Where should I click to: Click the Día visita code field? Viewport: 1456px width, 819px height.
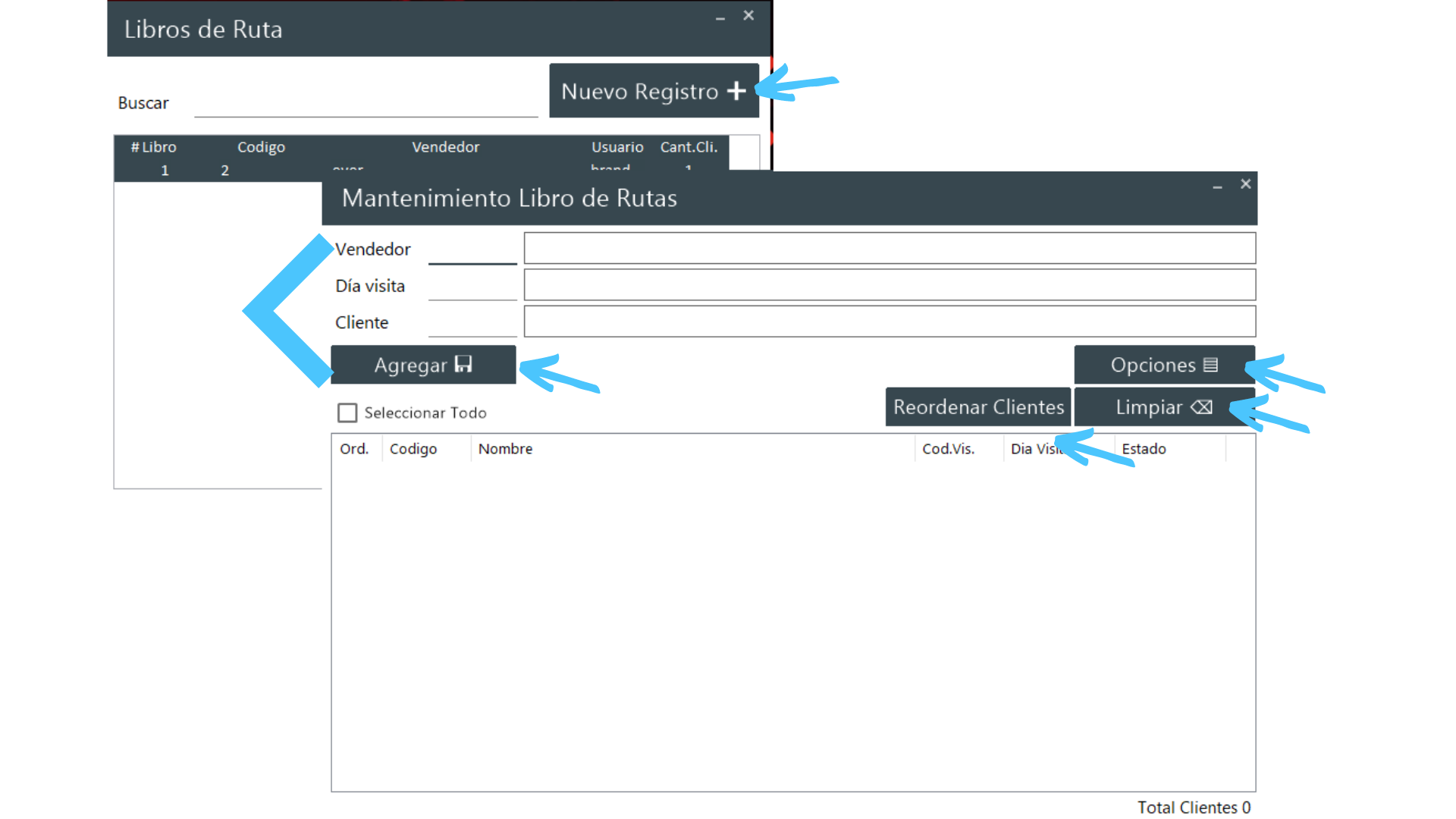click(472, 287)
